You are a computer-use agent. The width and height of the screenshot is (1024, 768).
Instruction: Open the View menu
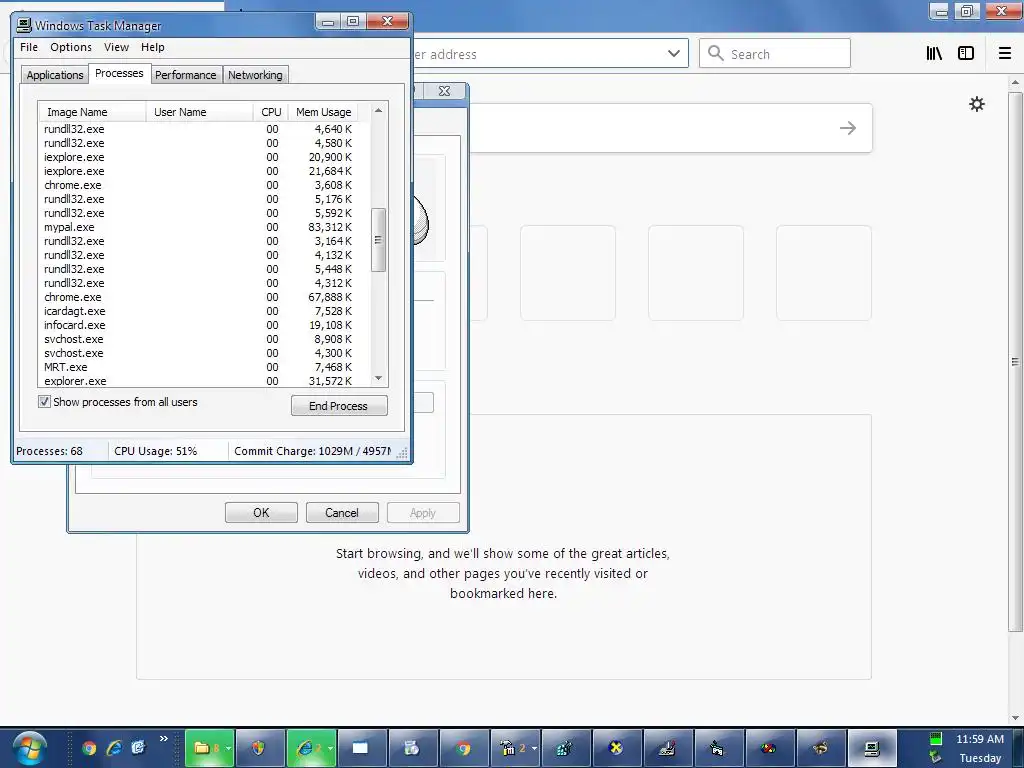pyautogui.click(x=116, y=47)
